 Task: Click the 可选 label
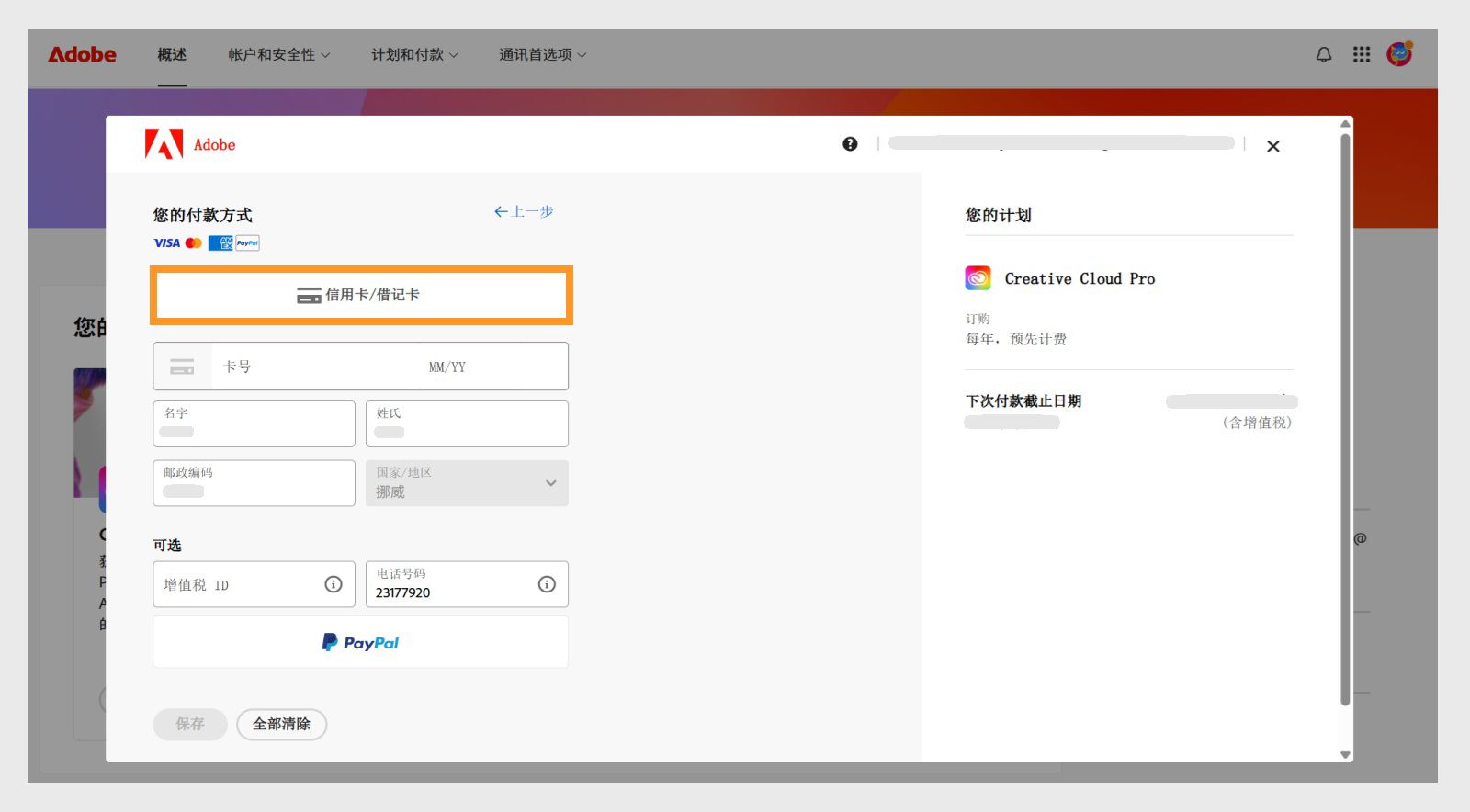[167, 545]
